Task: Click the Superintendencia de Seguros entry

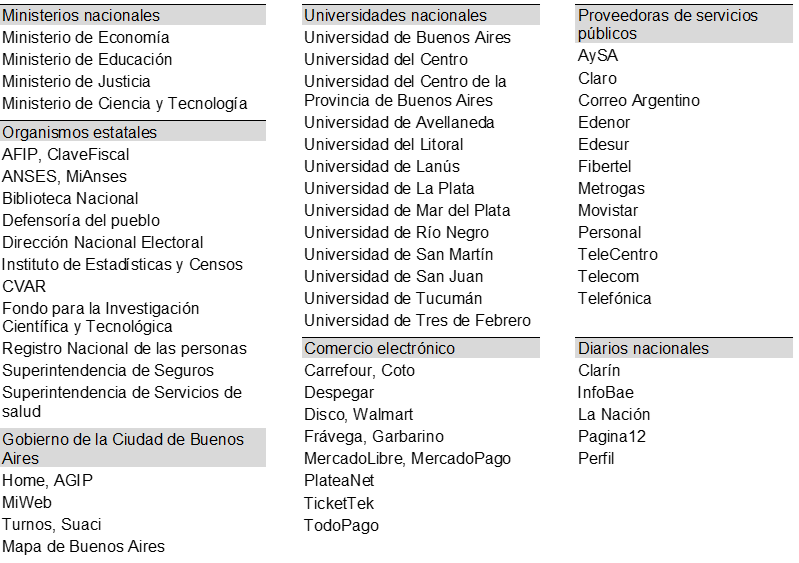Action: tap(107, 371)
